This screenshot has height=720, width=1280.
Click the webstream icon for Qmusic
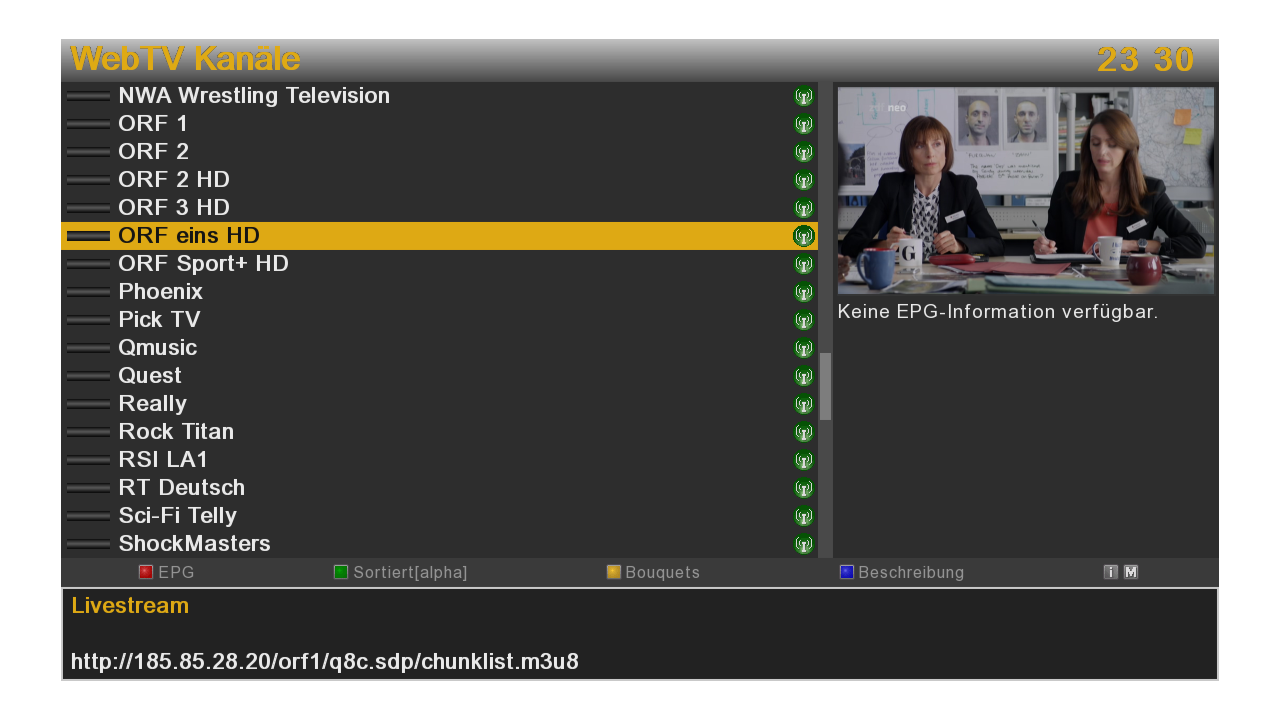click(x=803, y=349)
